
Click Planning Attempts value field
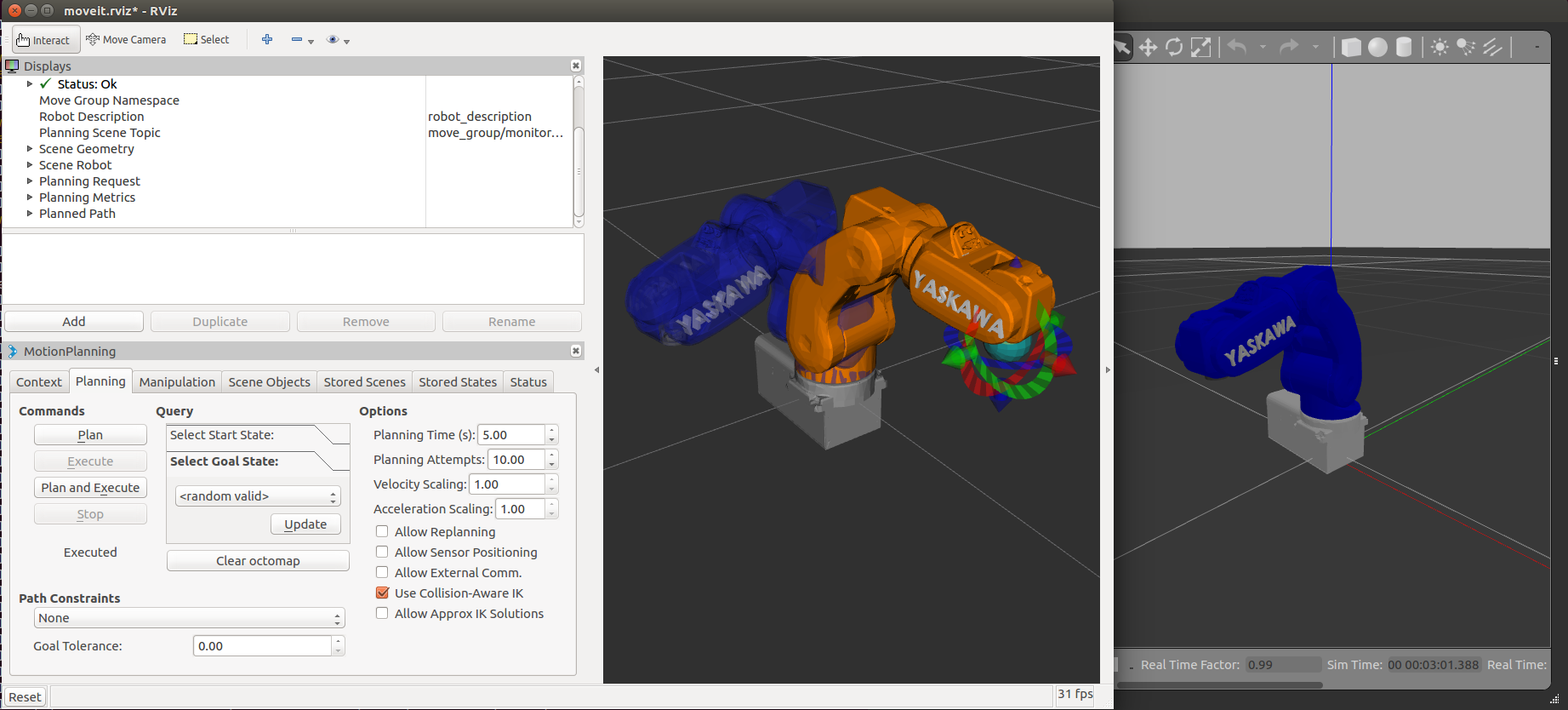[x=516, y=460]
